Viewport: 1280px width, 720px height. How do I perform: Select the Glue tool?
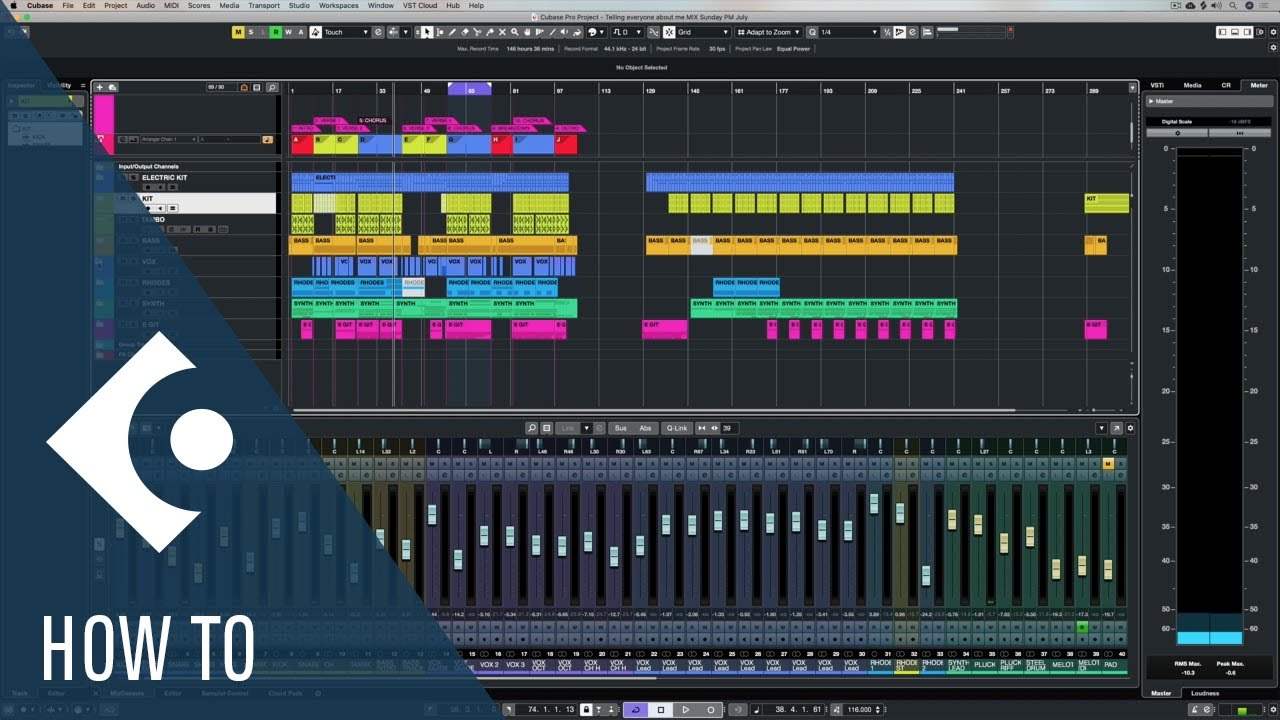coord(490,32)
